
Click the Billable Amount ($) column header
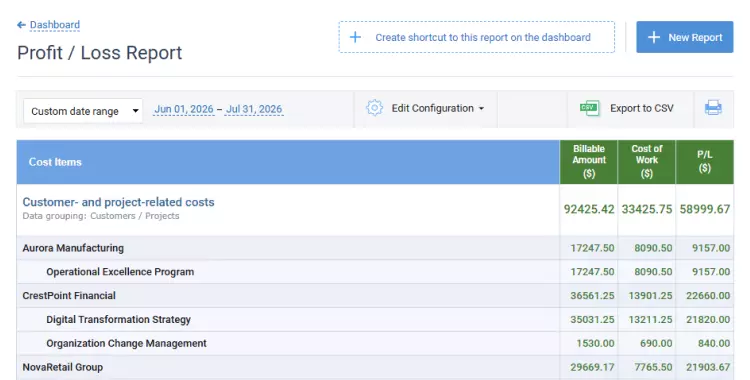click(x=589, y=162)
